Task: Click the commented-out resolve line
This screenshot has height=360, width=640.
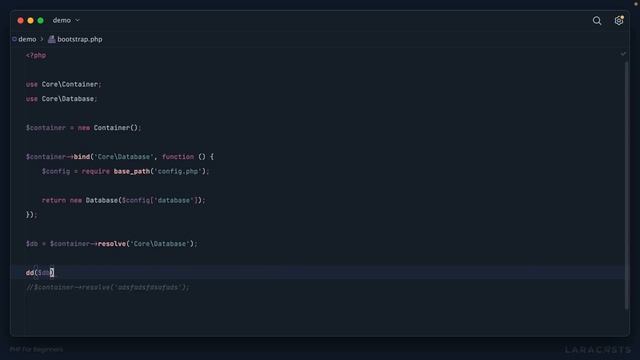Action: pos(108,287)
